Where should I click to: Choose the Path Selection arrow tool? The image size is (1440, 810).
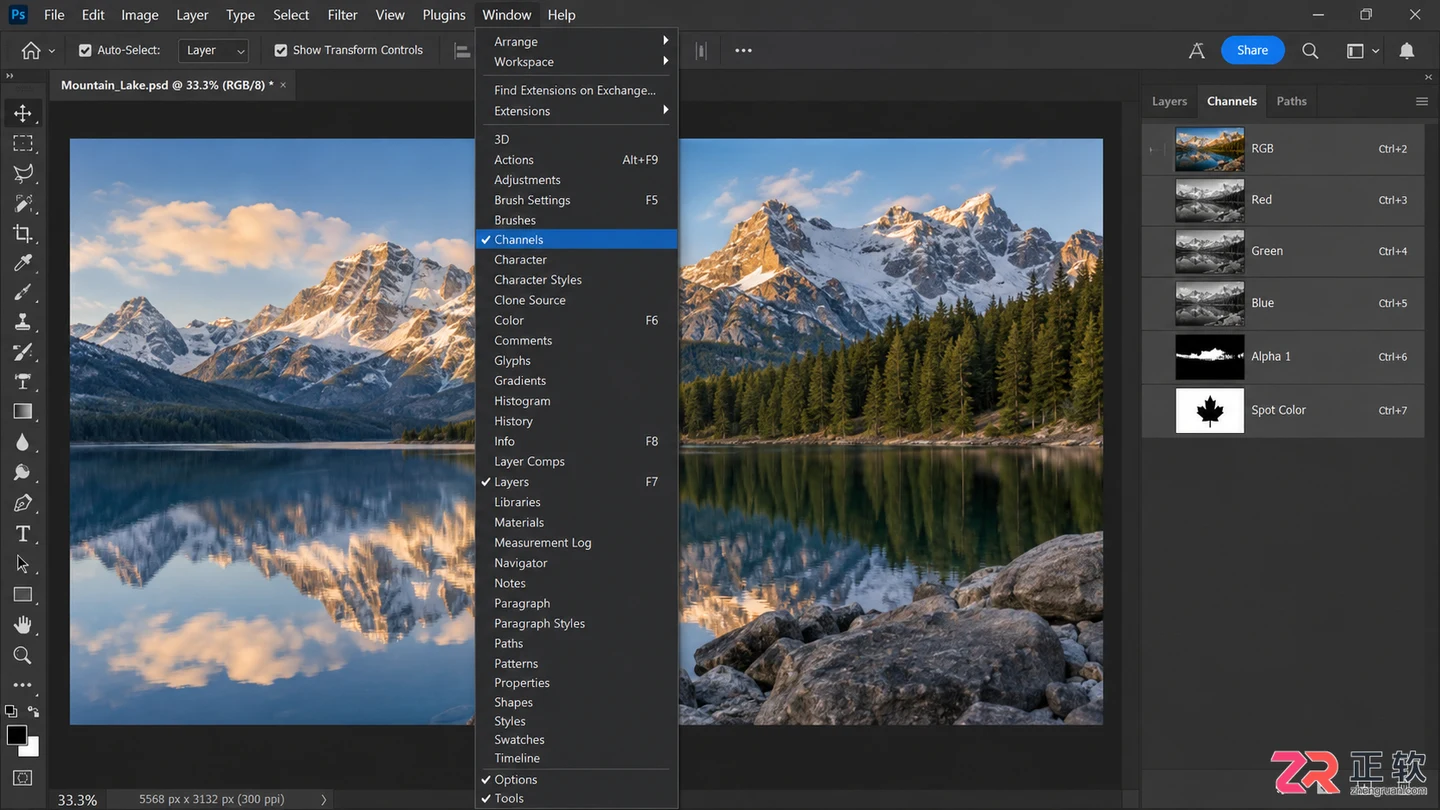click(23, 564)
